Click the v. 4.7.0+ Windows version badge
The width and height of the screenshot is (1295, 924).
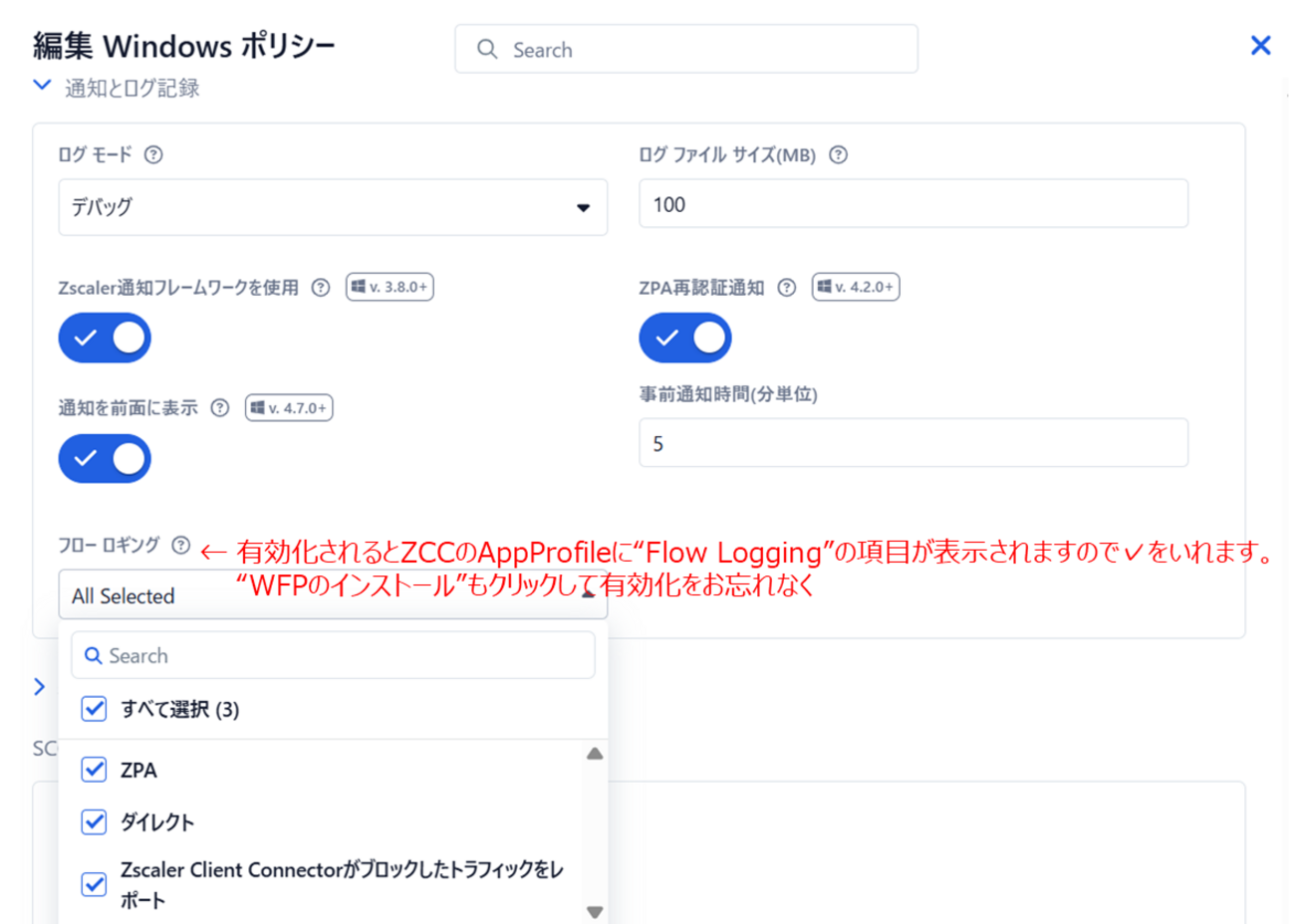point(289,407)
